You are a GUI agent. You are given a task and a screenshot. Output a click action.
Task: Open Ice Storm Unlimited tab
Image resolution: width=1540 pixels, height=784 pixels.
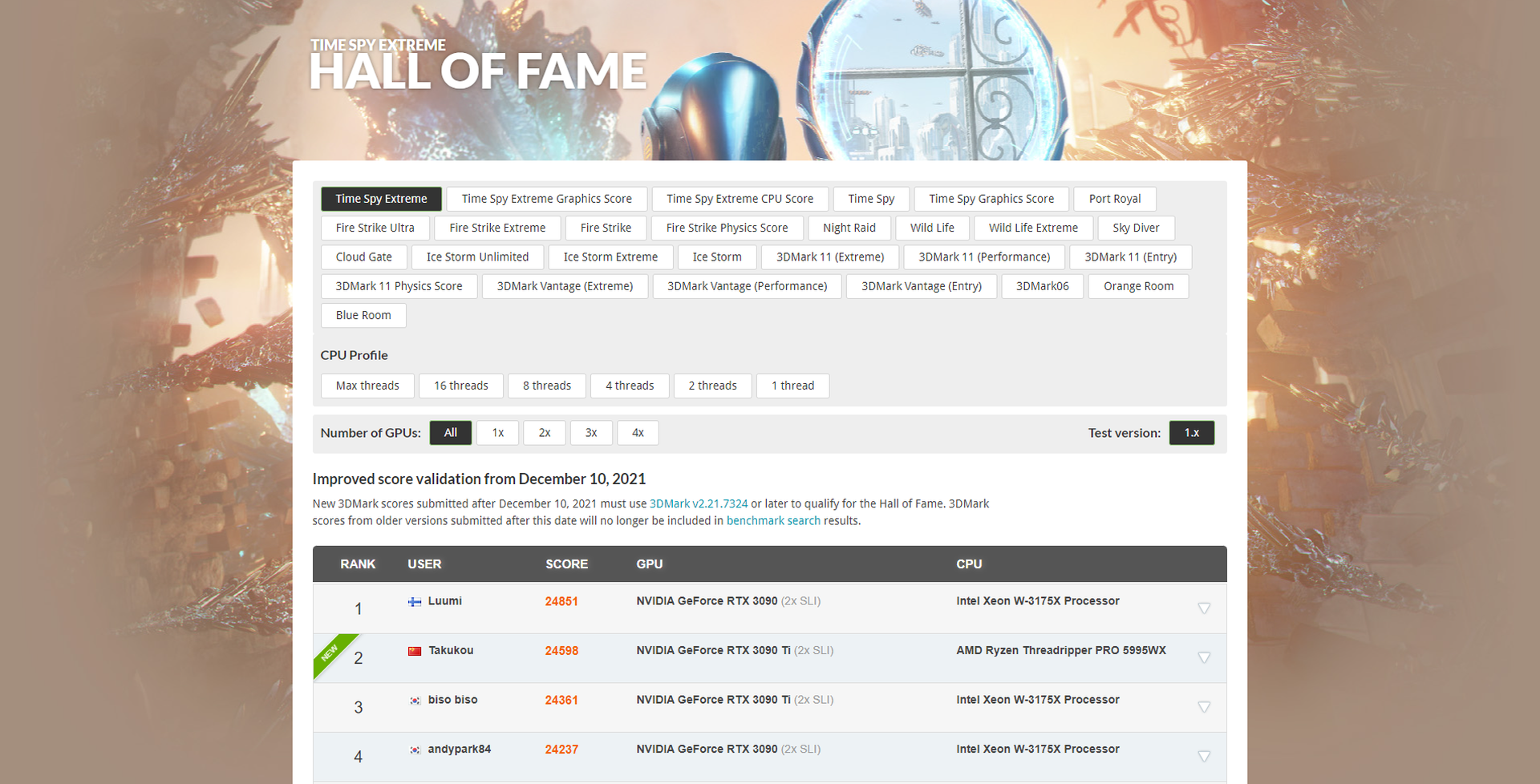point(477,257)
